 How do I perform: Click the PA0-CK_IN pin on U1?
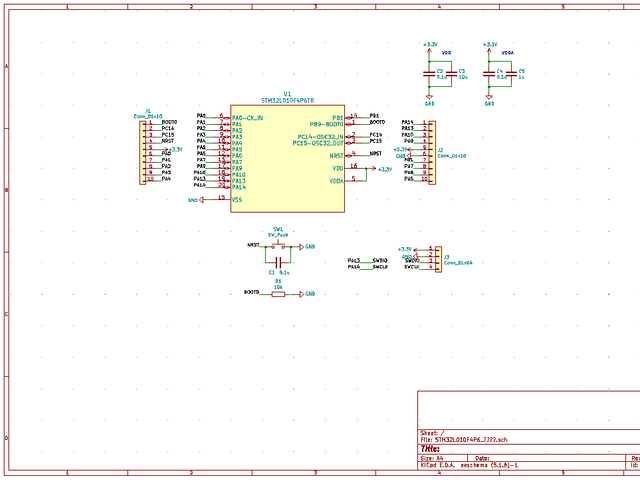pos(247,118)
